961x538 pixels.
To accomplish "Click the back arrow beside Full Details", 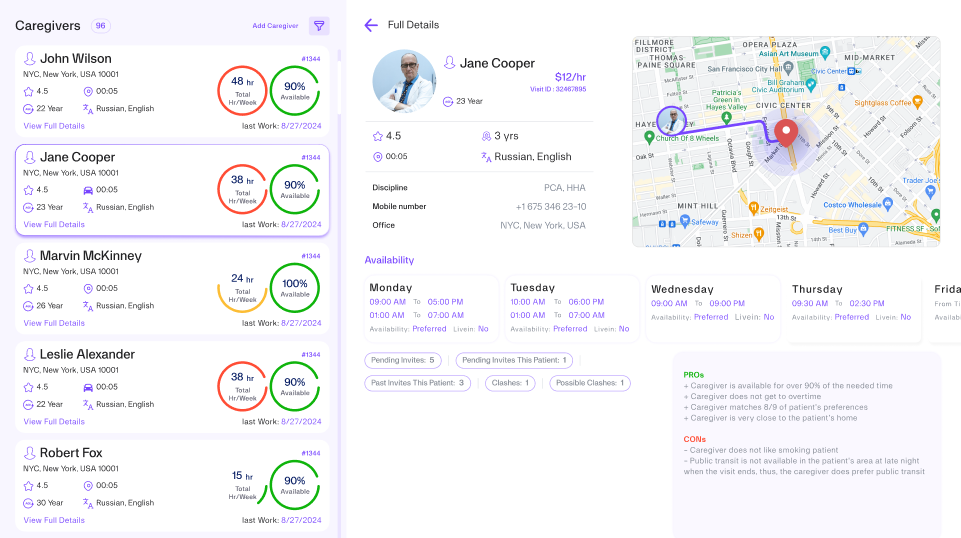I will [371, 25].
